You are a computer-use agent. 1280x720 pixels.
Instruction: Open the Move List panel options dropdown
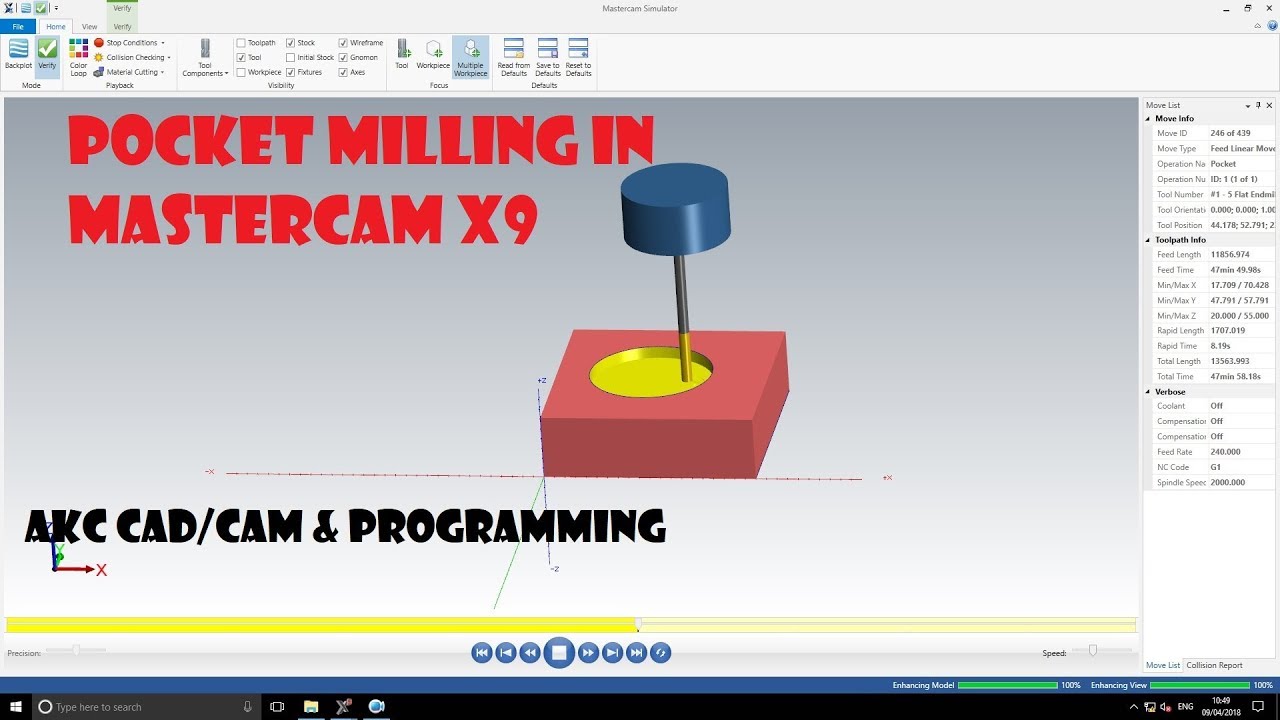1247,105
